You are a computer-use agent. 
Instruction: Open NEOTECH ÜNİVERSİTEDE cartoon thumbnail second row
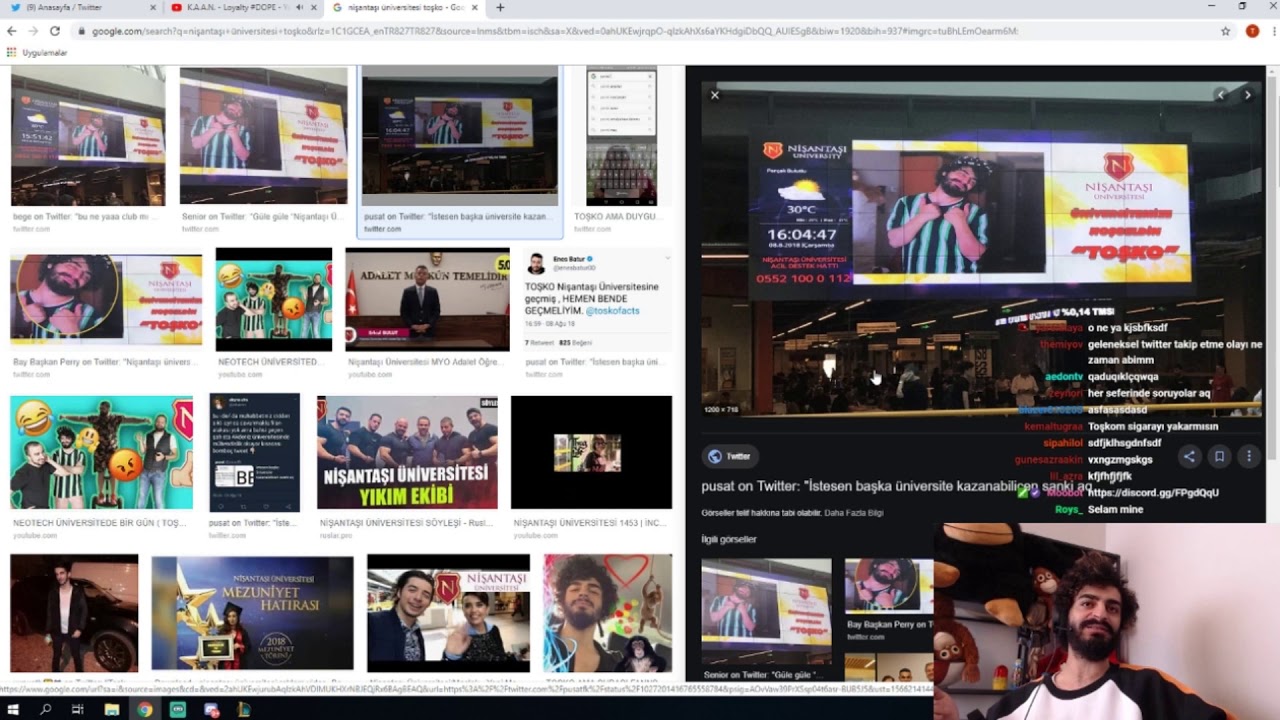(x=274, y=299)
